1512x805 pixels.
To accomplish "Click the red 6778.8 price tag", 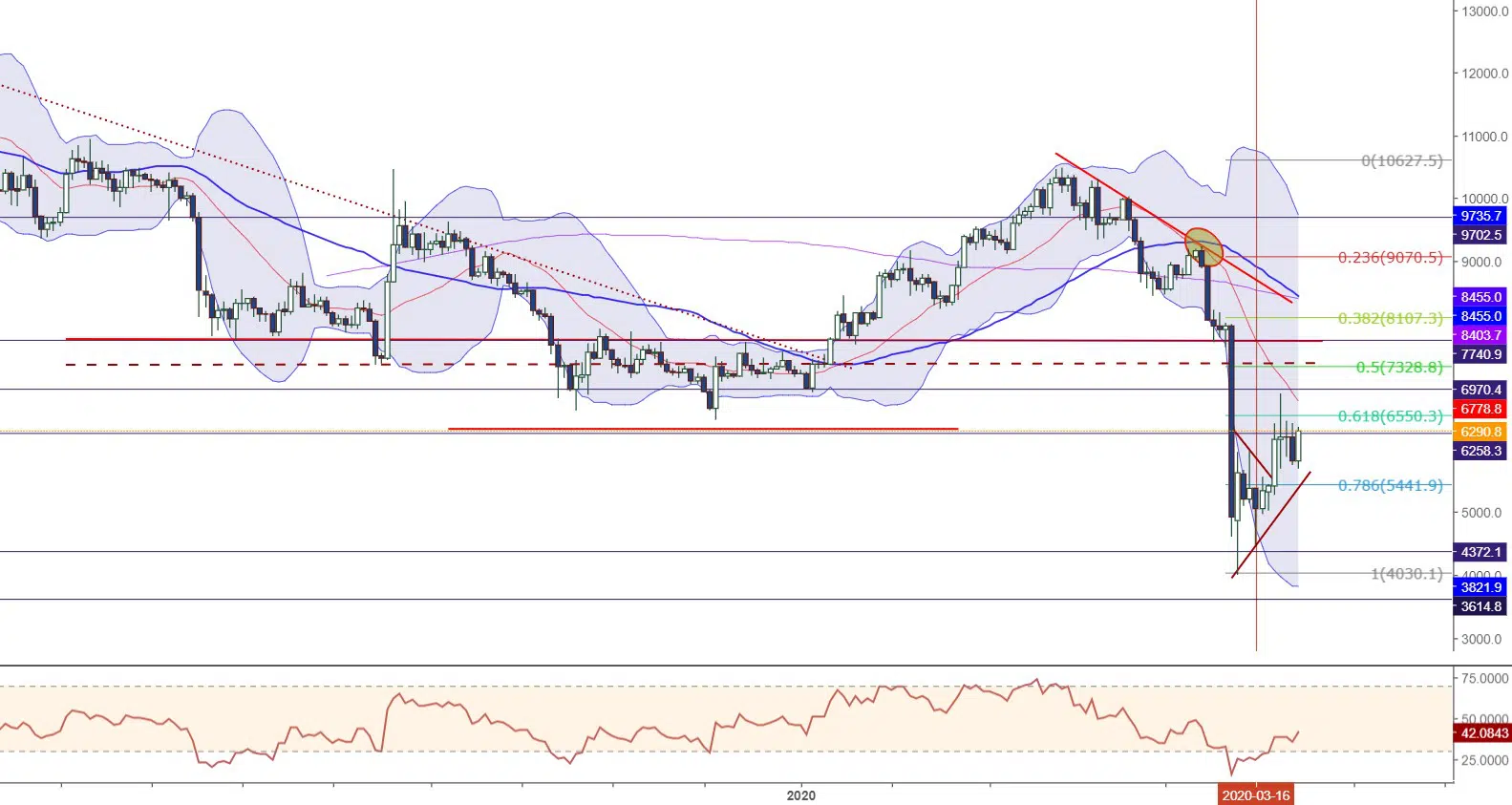I will (x=1480, y=409).
